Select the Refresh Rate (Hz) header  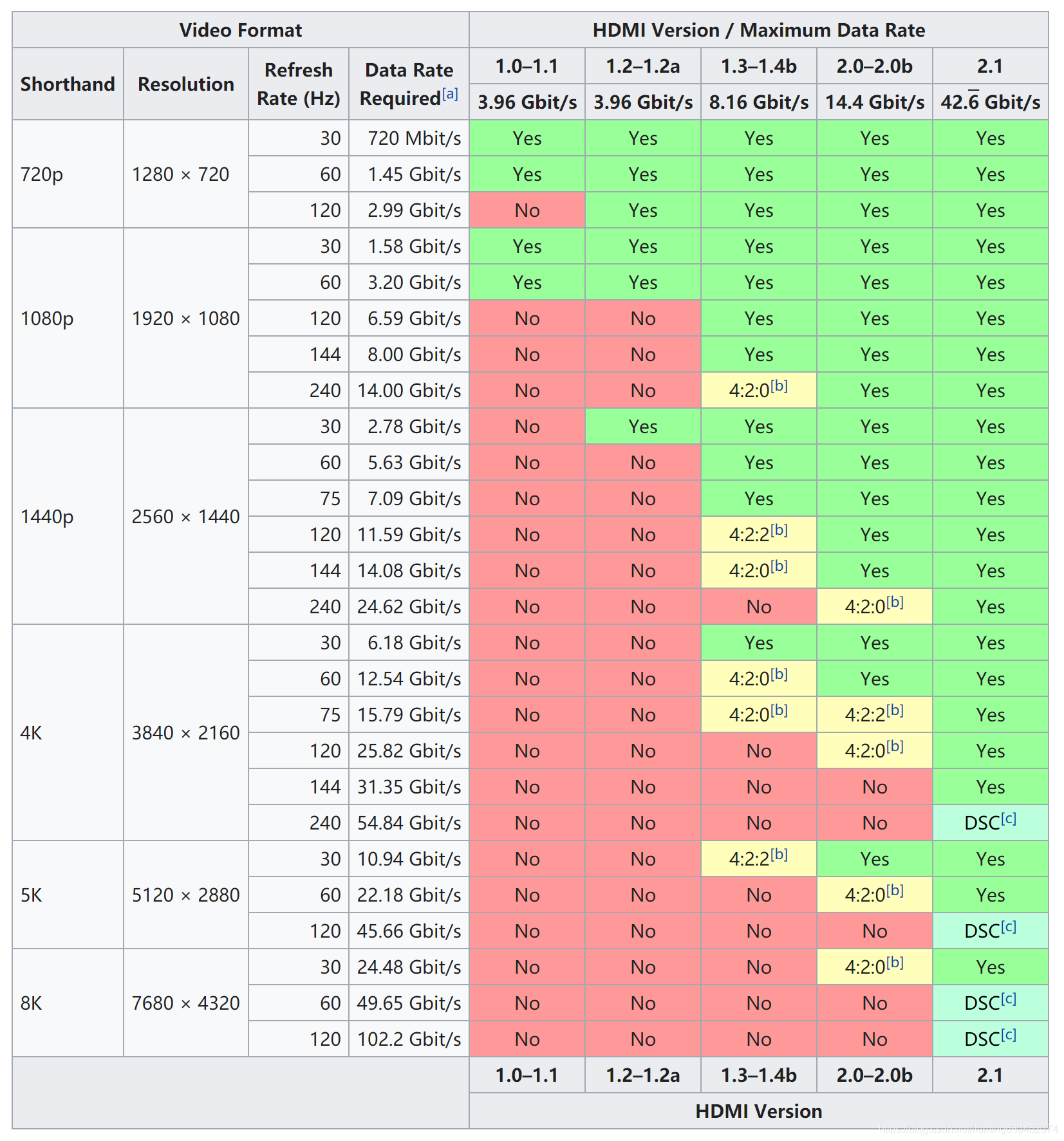point(299,84)
